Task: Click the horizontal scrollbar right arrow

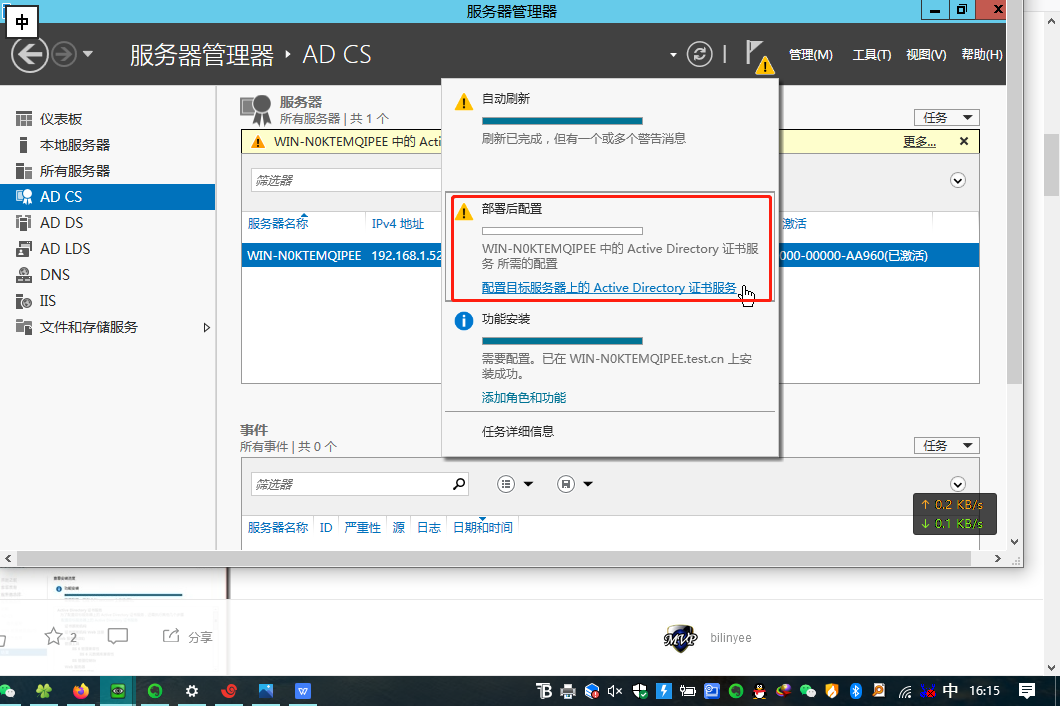Action: click(998, 559)
